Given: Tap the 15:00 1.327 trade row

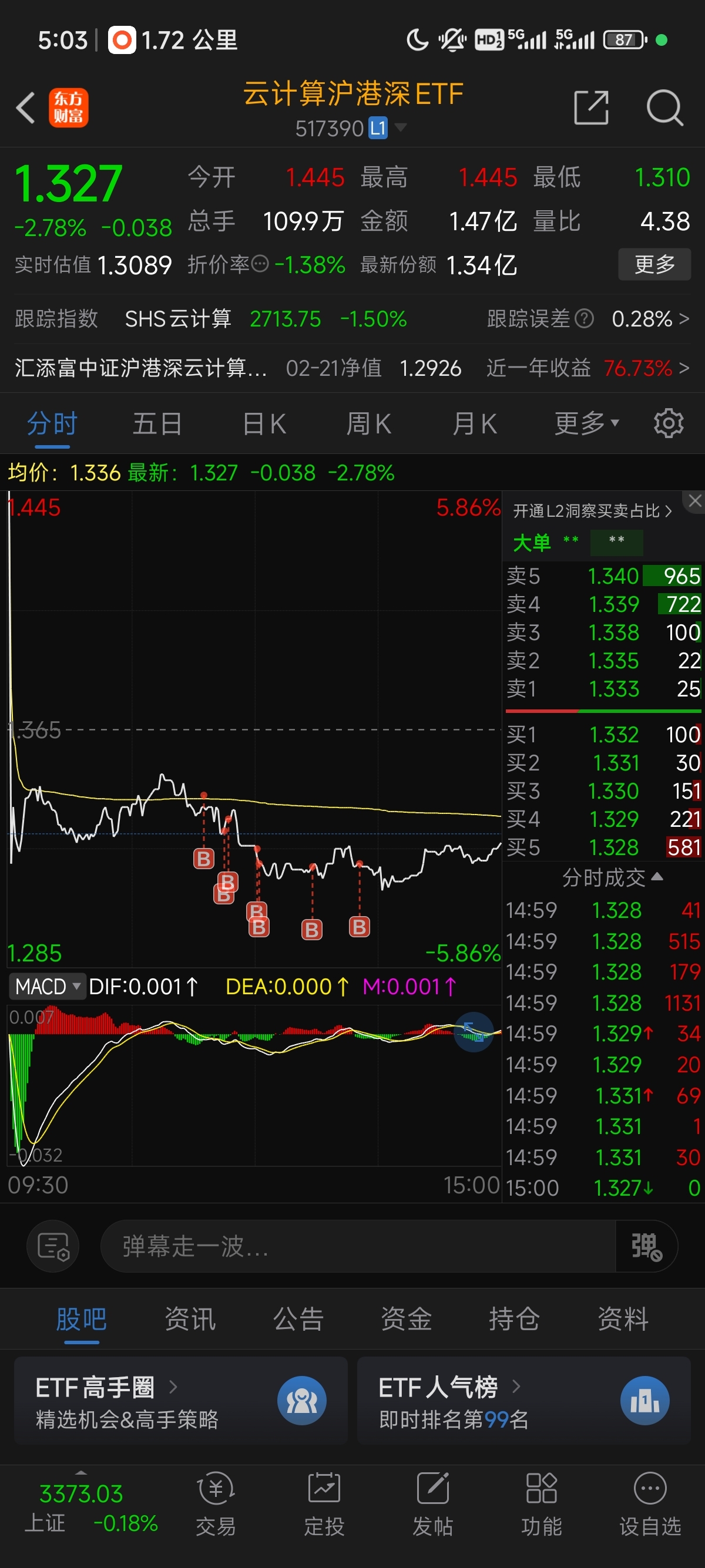Looking at the screenshot, I should (603, 1187).
